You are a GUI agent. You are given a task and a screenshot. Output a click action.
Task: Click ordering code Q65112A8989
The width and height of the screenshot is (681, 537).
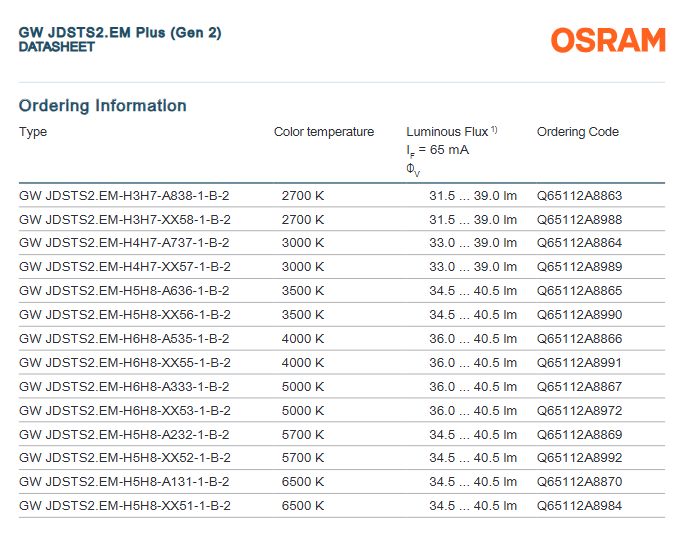pyautogui.click(x=579, y=266)
